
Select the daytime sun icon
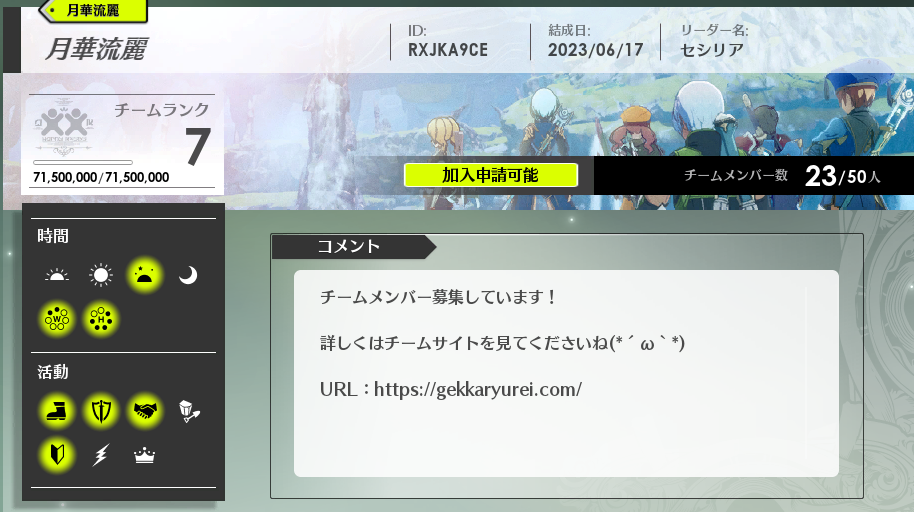(100, 275)
